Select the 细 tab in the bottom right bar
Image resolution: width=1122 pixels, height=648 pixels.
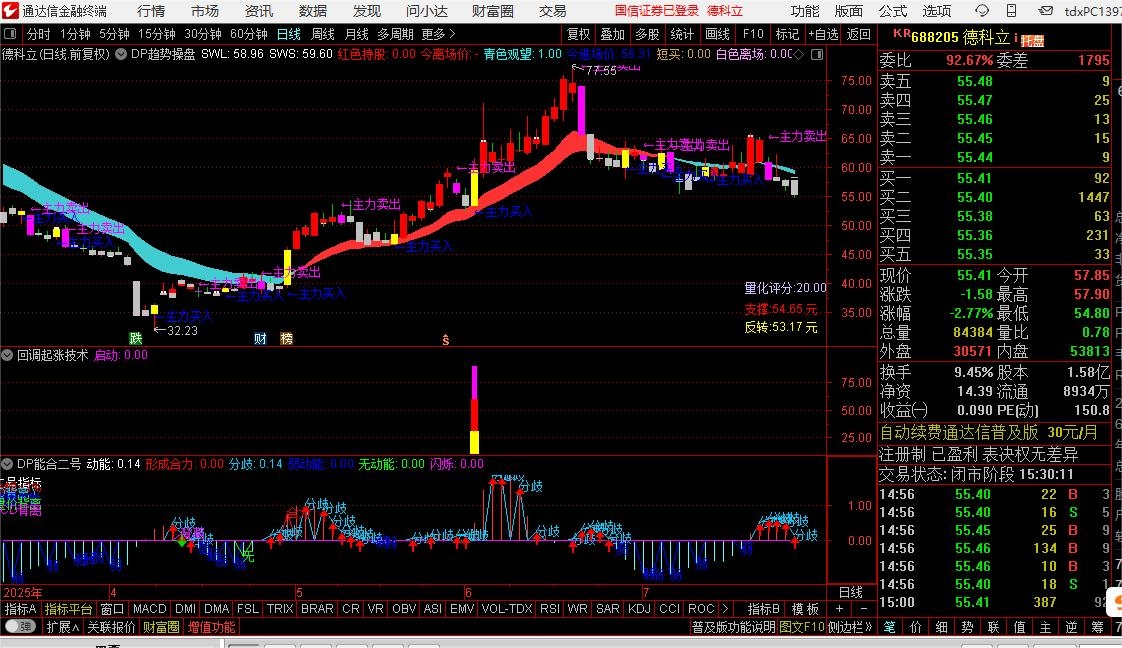(942, 627)
